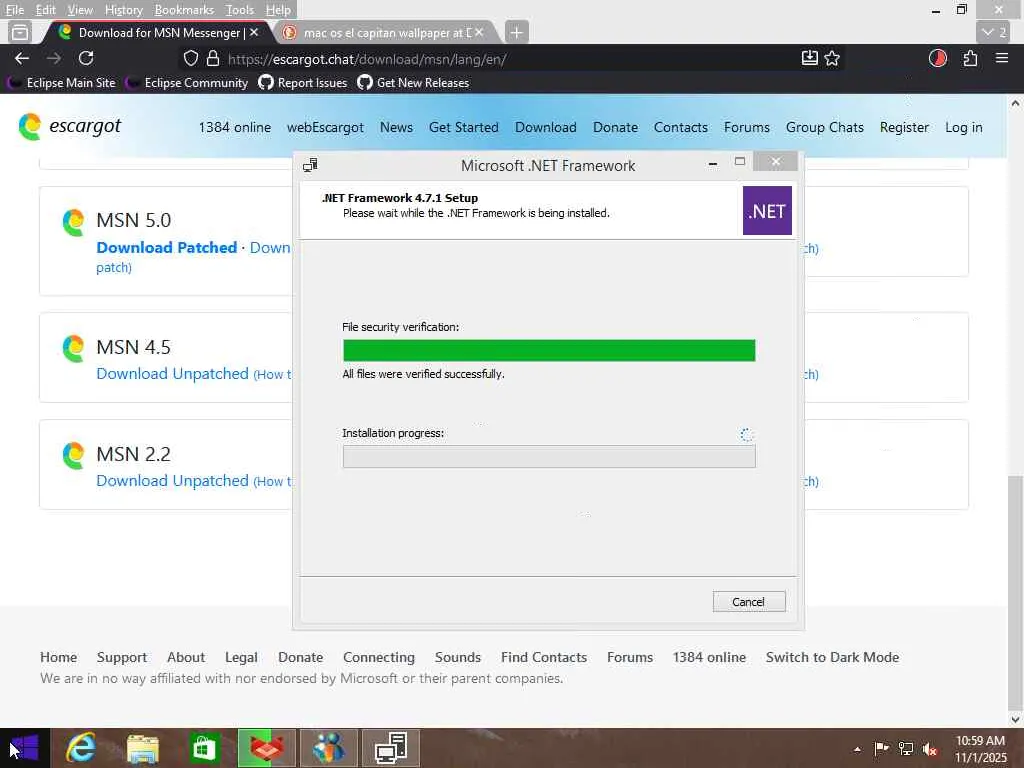Image resolution: width=1024 pixels, height=768 pixels.
Task: Click the .NET purple logo in setup dialog
Action: click(767, 210)
